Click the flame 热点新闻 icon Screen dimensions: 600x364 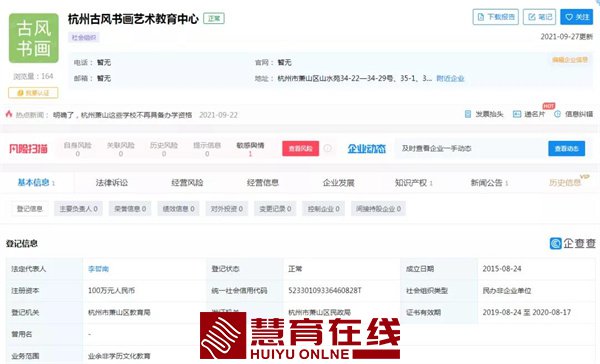click(9, 114)
